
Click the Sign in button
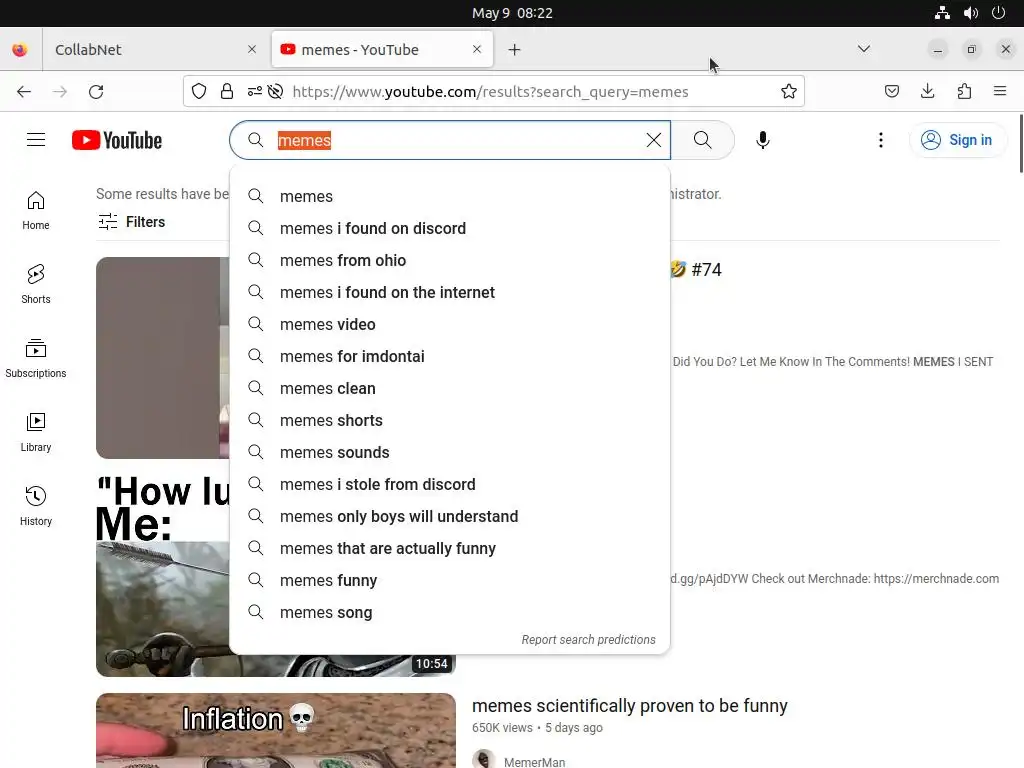click(957, 140)
